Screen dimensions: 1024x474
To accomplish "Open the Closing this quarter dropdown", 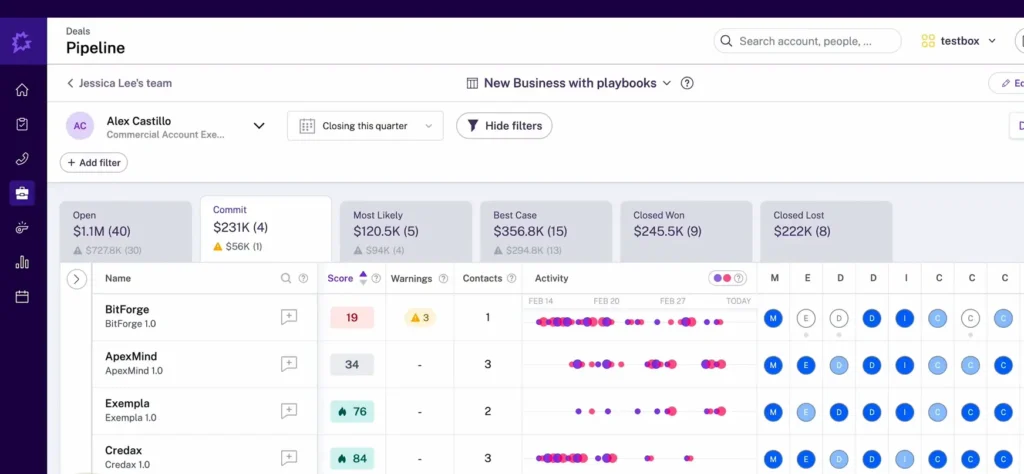I will (365, 126).
